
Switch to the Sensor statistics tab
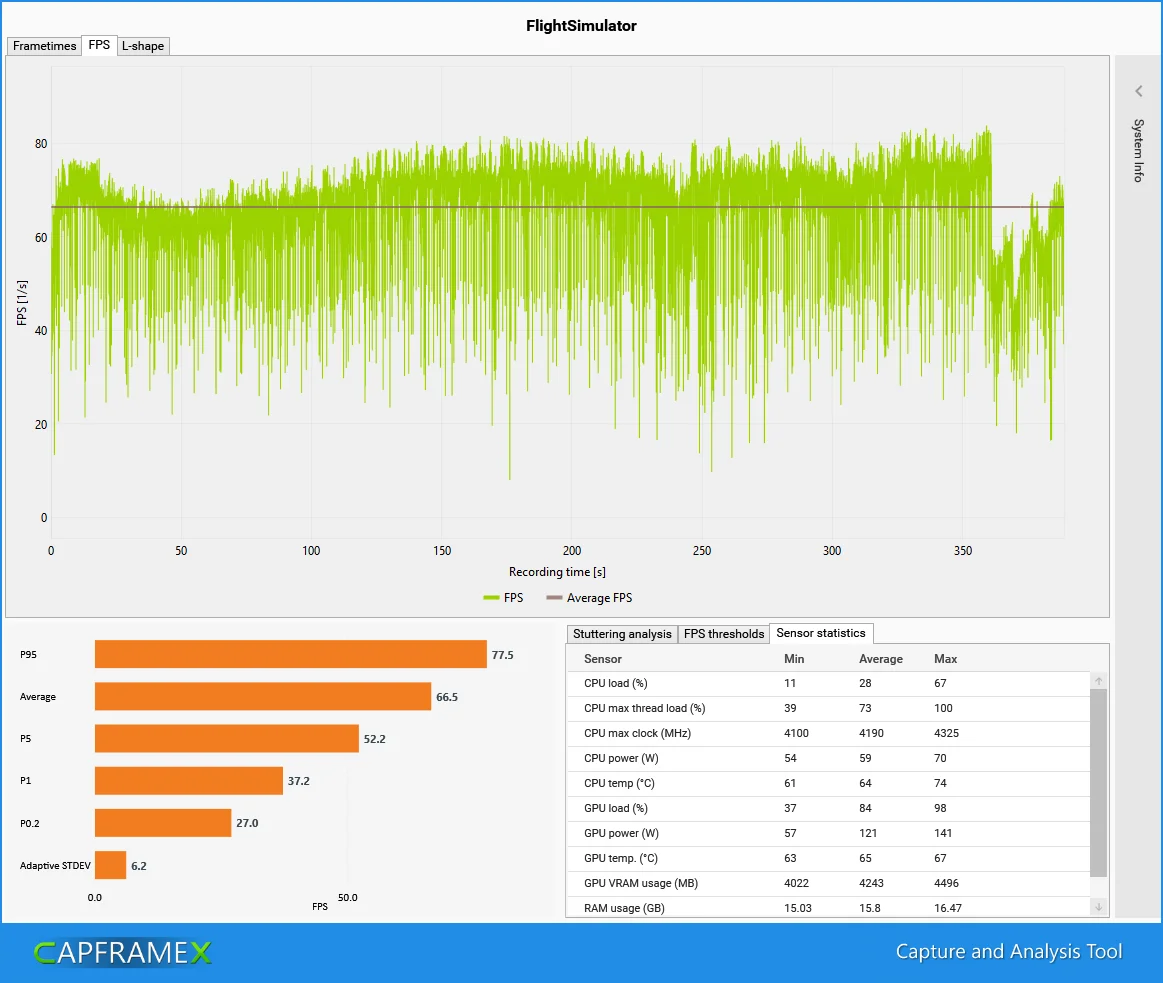click(821, 633)
